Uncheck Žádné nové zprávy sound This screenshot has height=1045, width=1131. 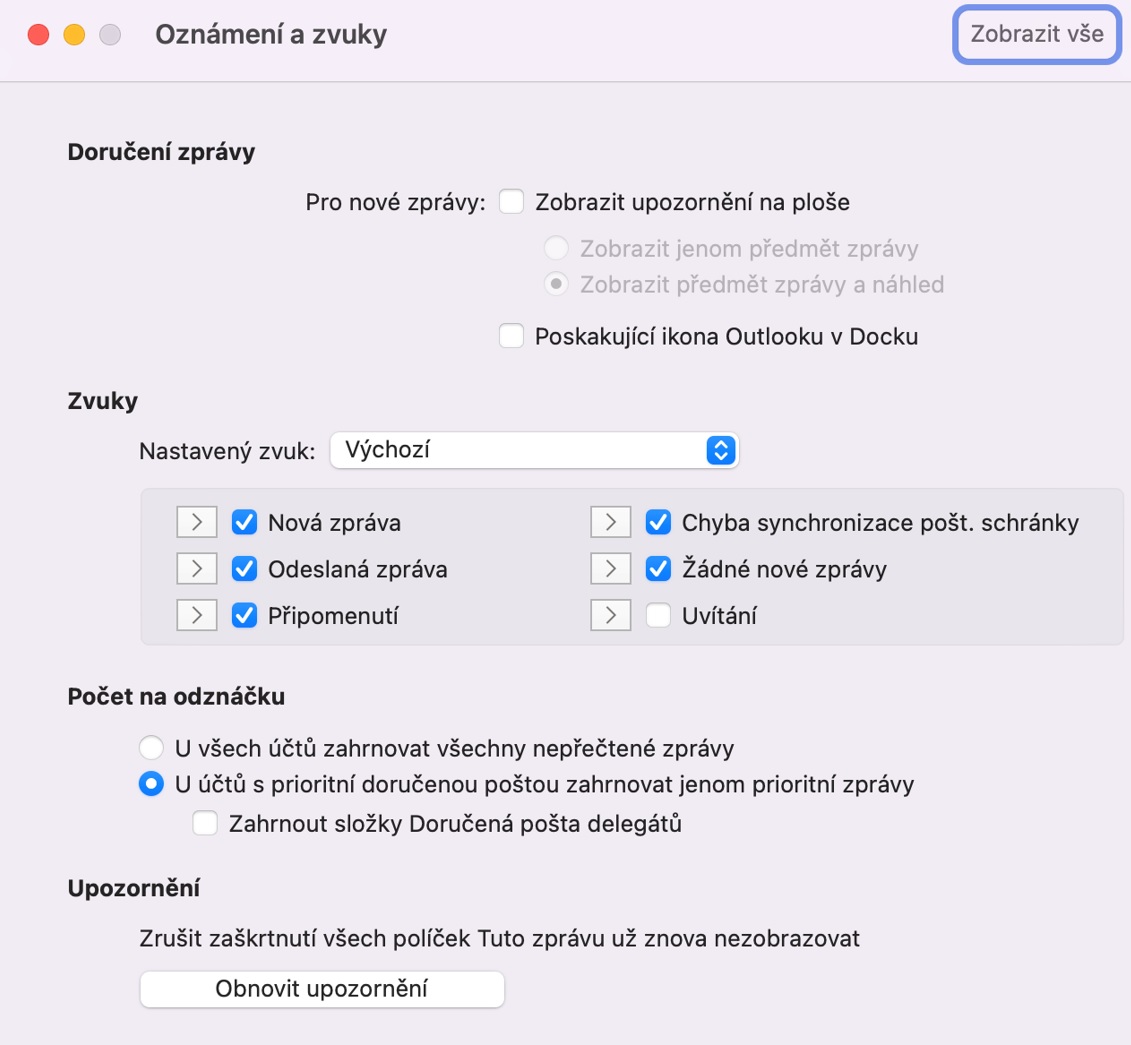coord(658,569)
